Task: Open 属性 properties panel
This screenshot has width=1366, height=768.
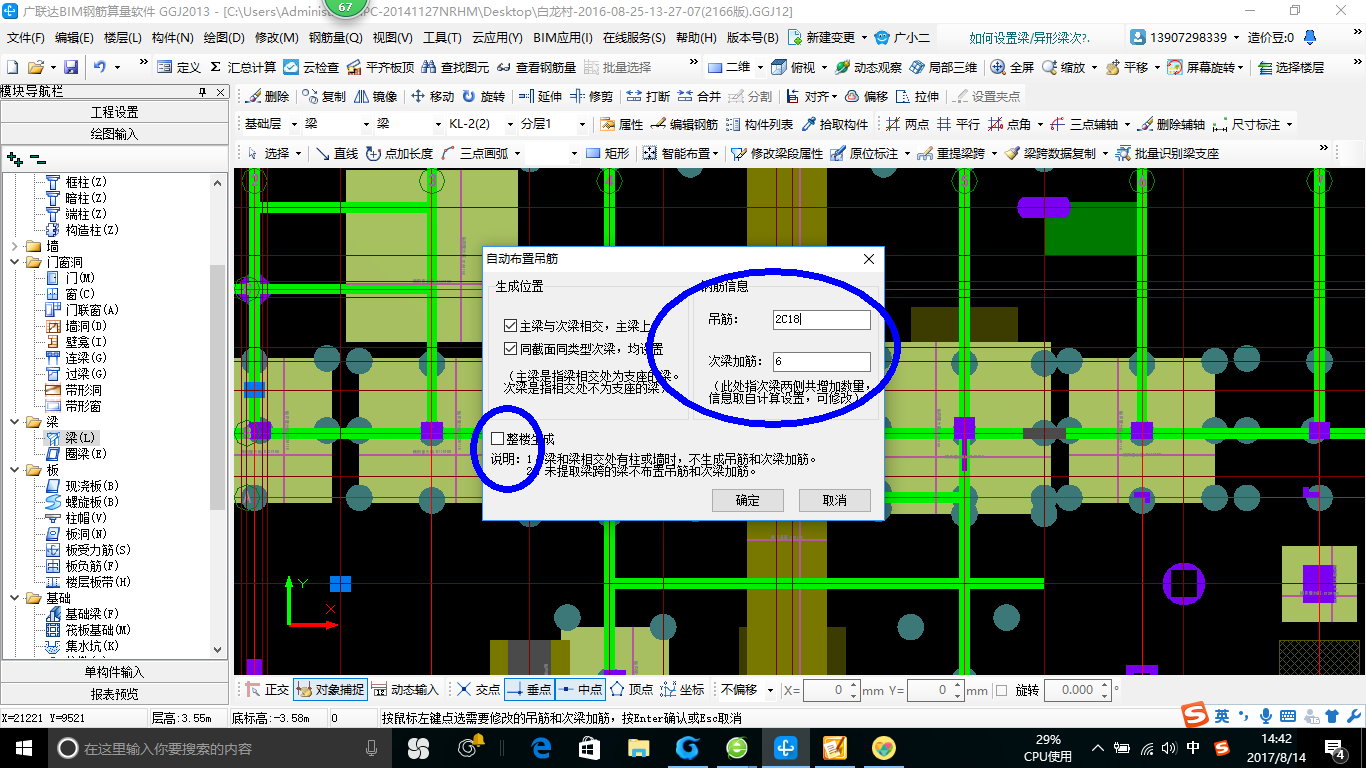Action: [x=622, y=125]
